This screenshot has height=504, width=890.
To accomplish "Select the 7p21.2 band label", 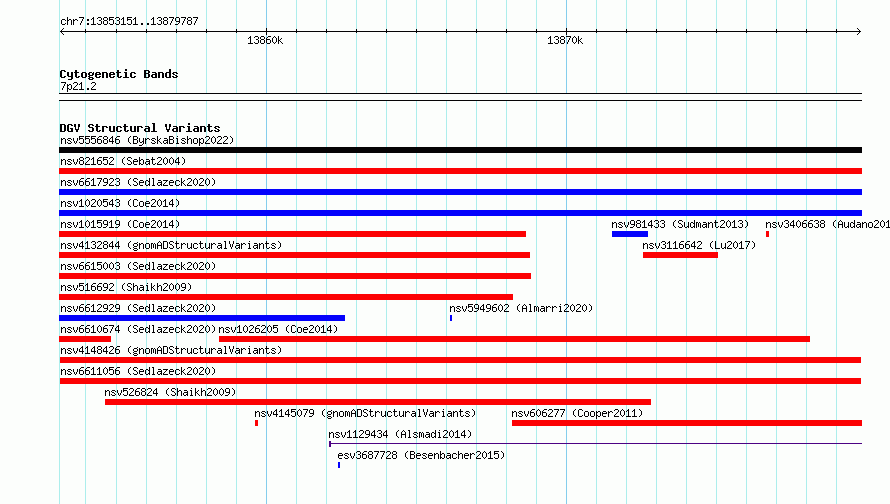I will 78,86.
